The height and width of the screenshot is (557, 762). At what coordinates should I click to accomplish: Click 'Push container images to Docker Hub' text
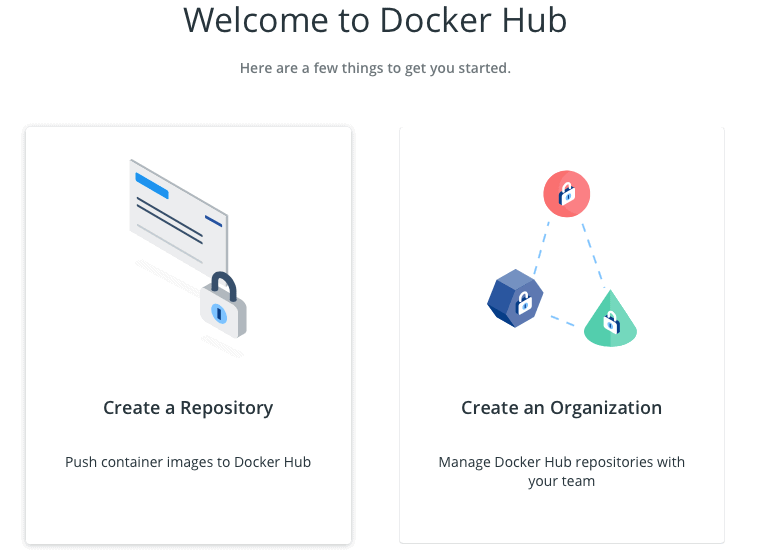[x=188, y=462]
